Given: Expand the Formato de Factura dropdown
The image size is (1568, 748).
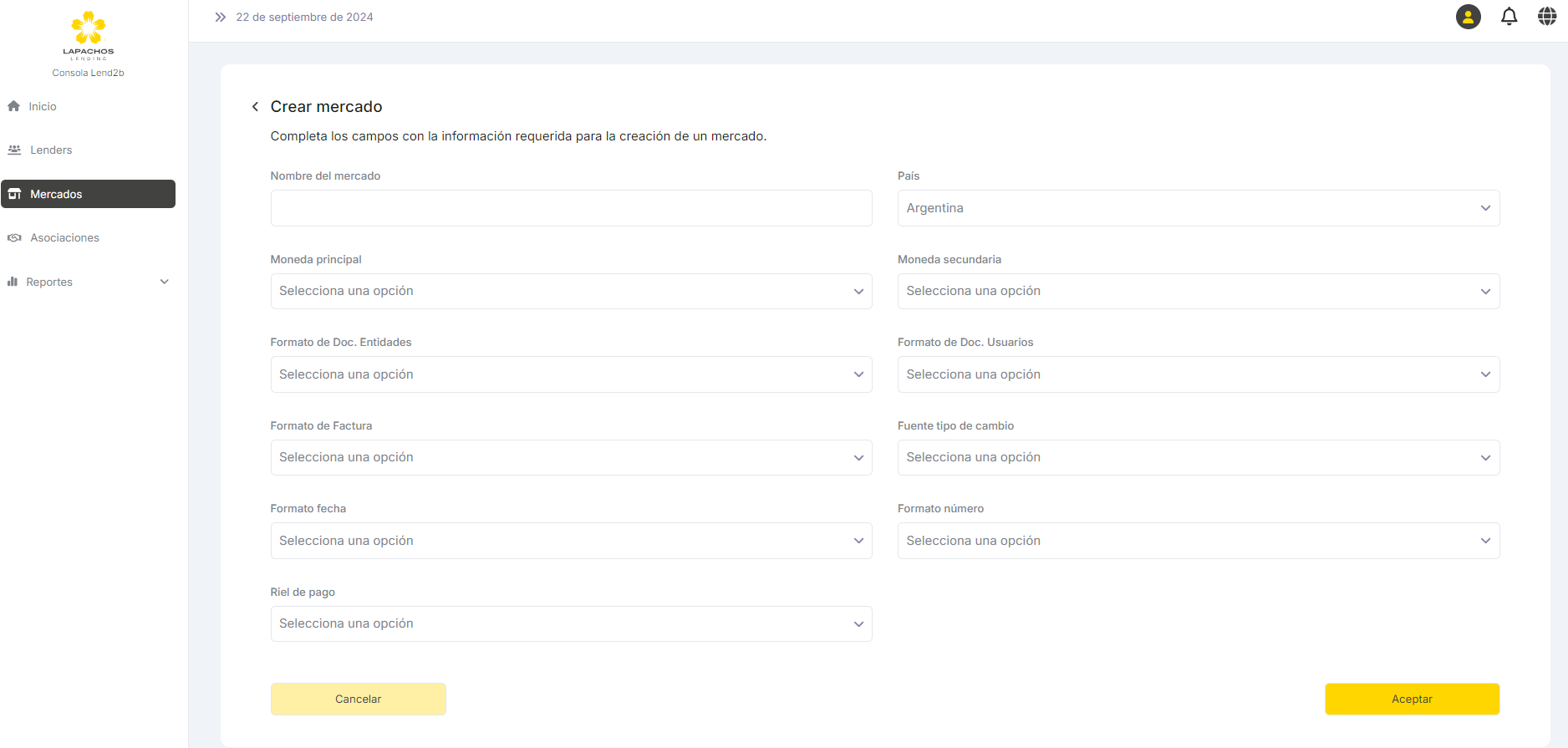Looking at the screenshot, I should coord(571,458).
